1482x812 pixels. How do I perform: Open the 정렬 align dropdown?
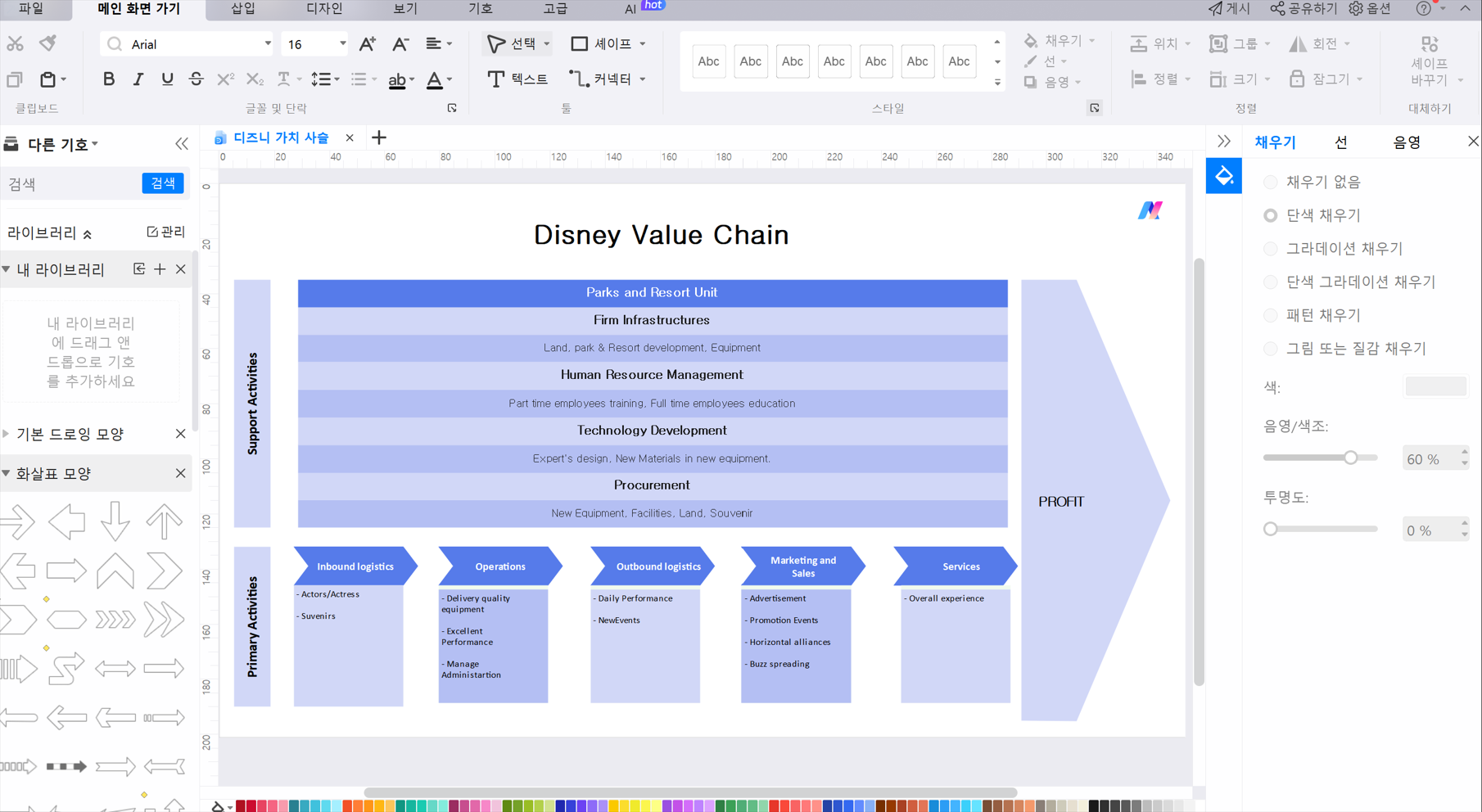click(1187, 79)
